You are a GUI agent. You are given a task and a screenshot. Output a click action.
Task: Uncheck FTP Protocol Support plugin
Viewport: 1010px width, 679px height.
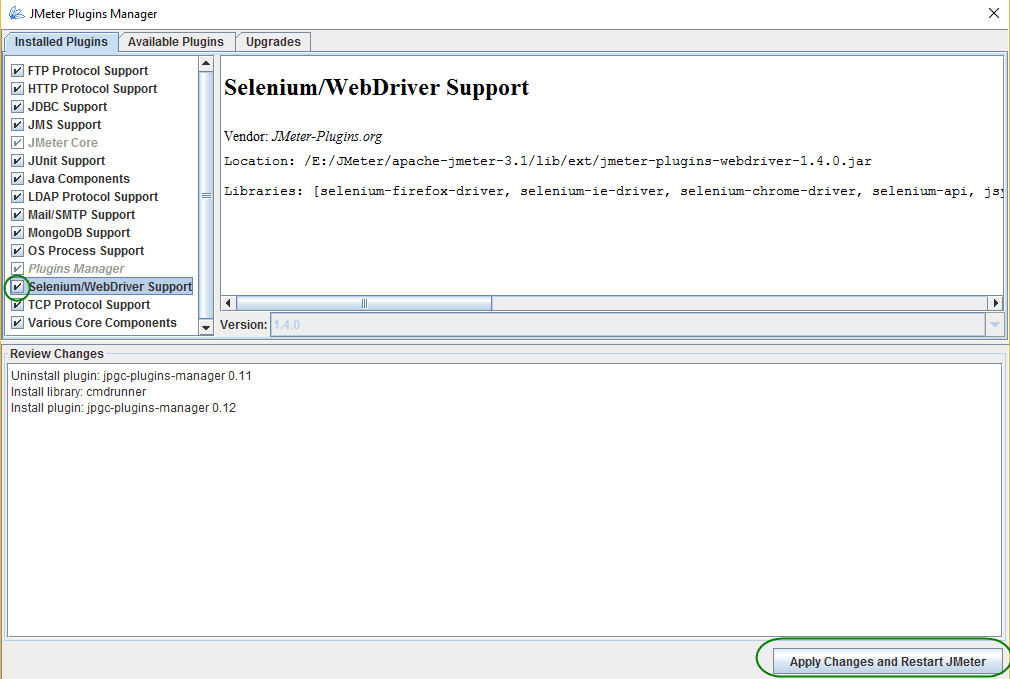pyautogui.click(x=17, y=70)
